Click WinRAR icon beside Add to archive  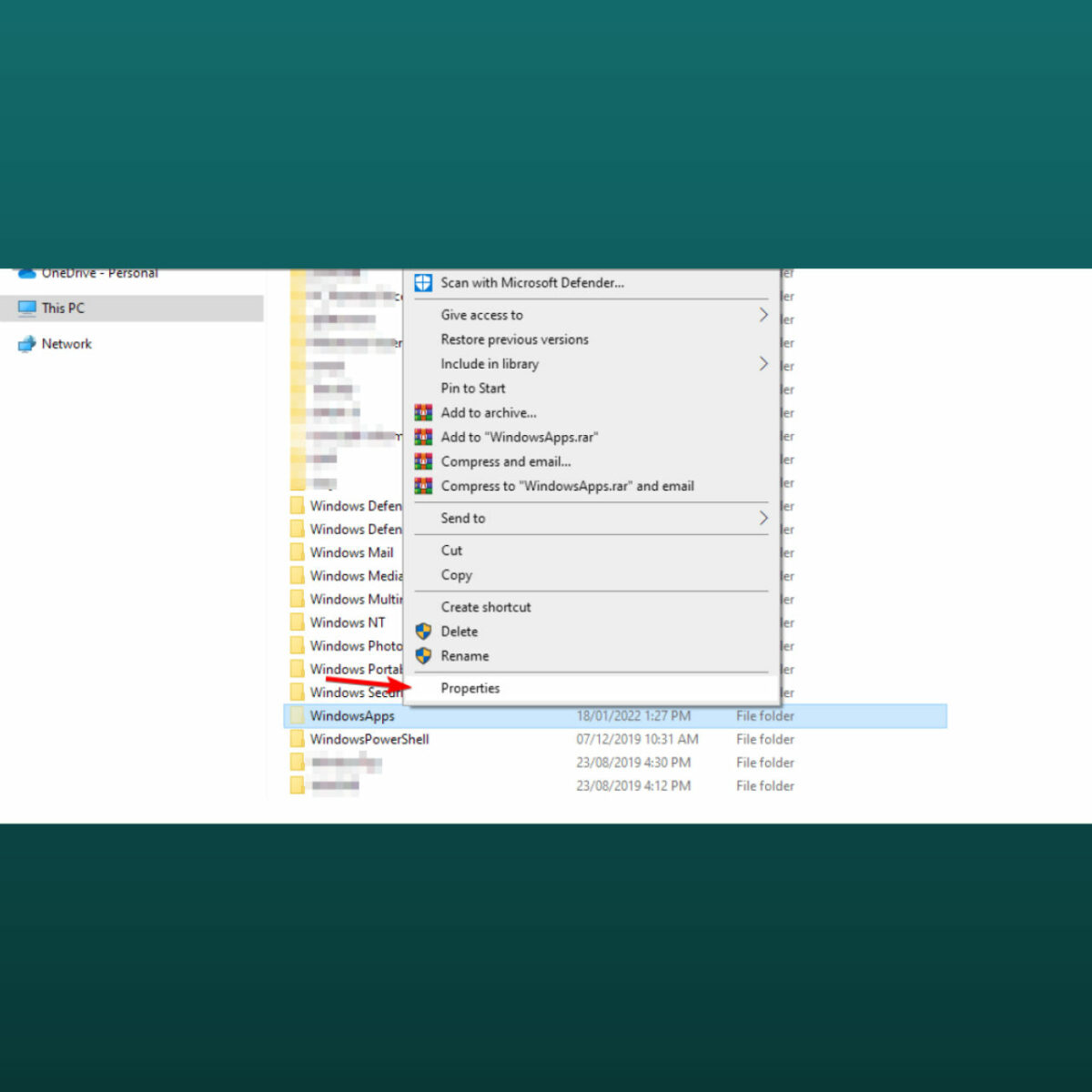423,413
